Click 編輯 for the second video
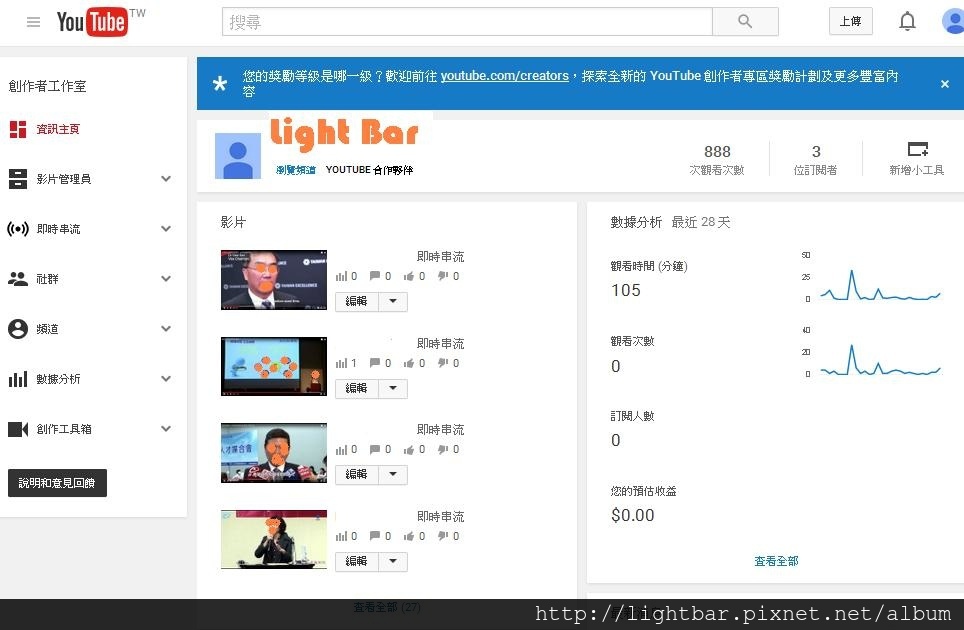The width and height of the screenshot is (964, 630). pos(357,388)
